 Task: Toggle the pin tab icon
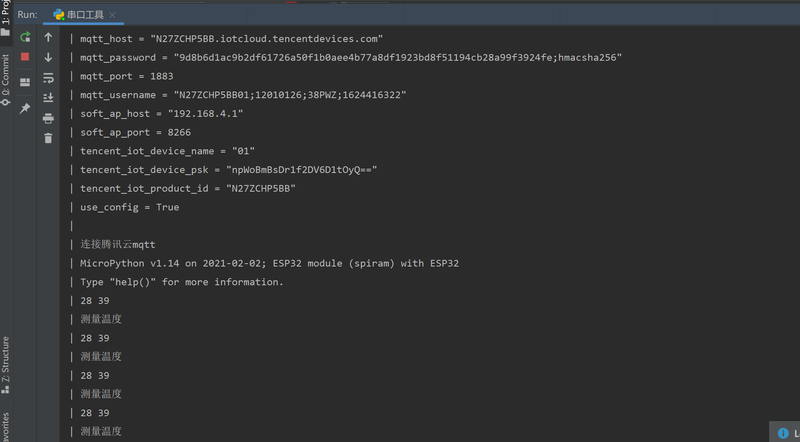click(x=25, y=108)
